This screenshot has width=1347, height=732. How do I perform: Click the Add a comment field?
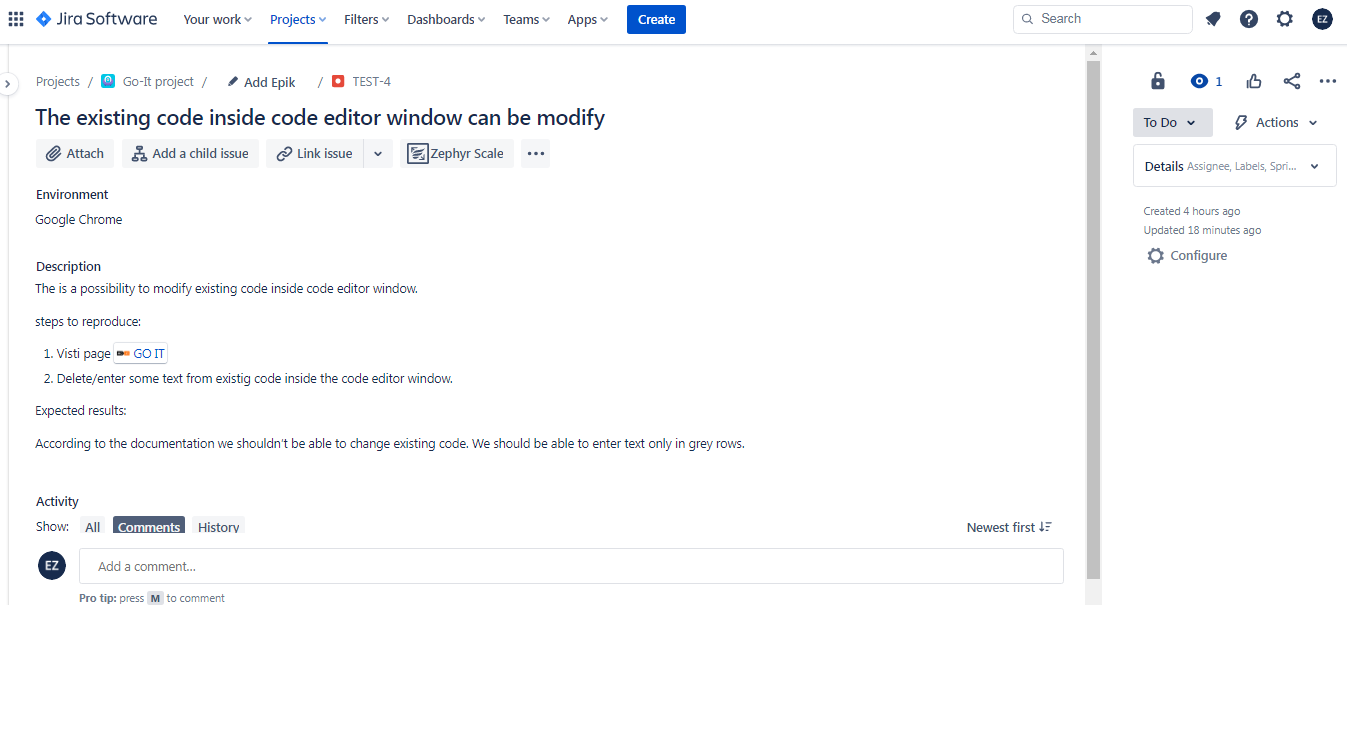pos(570,565)
